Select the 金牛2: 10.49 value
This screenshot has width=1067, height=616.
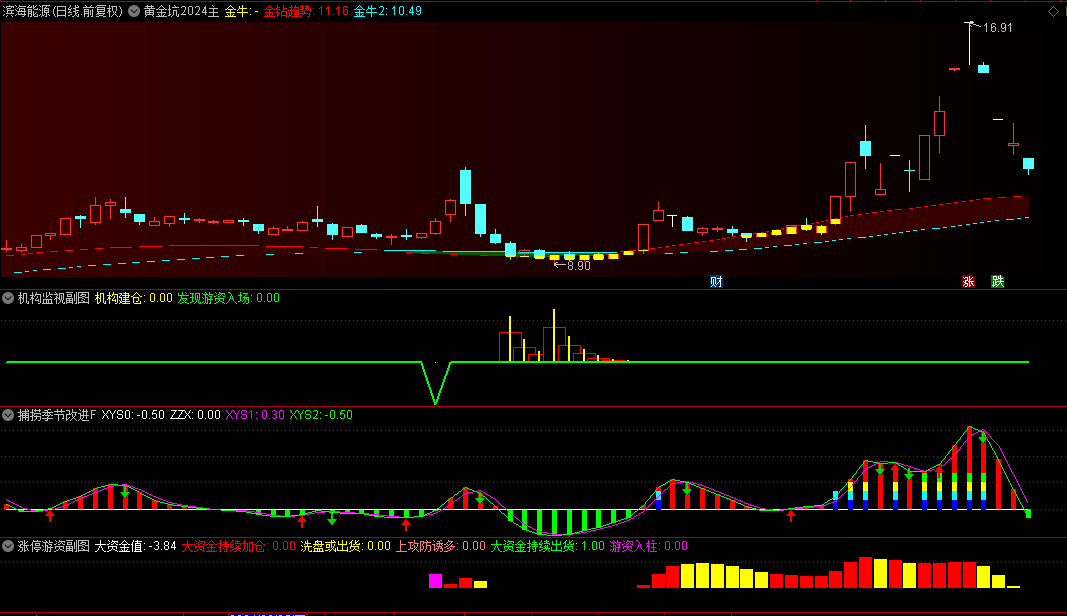pos(388,11)
